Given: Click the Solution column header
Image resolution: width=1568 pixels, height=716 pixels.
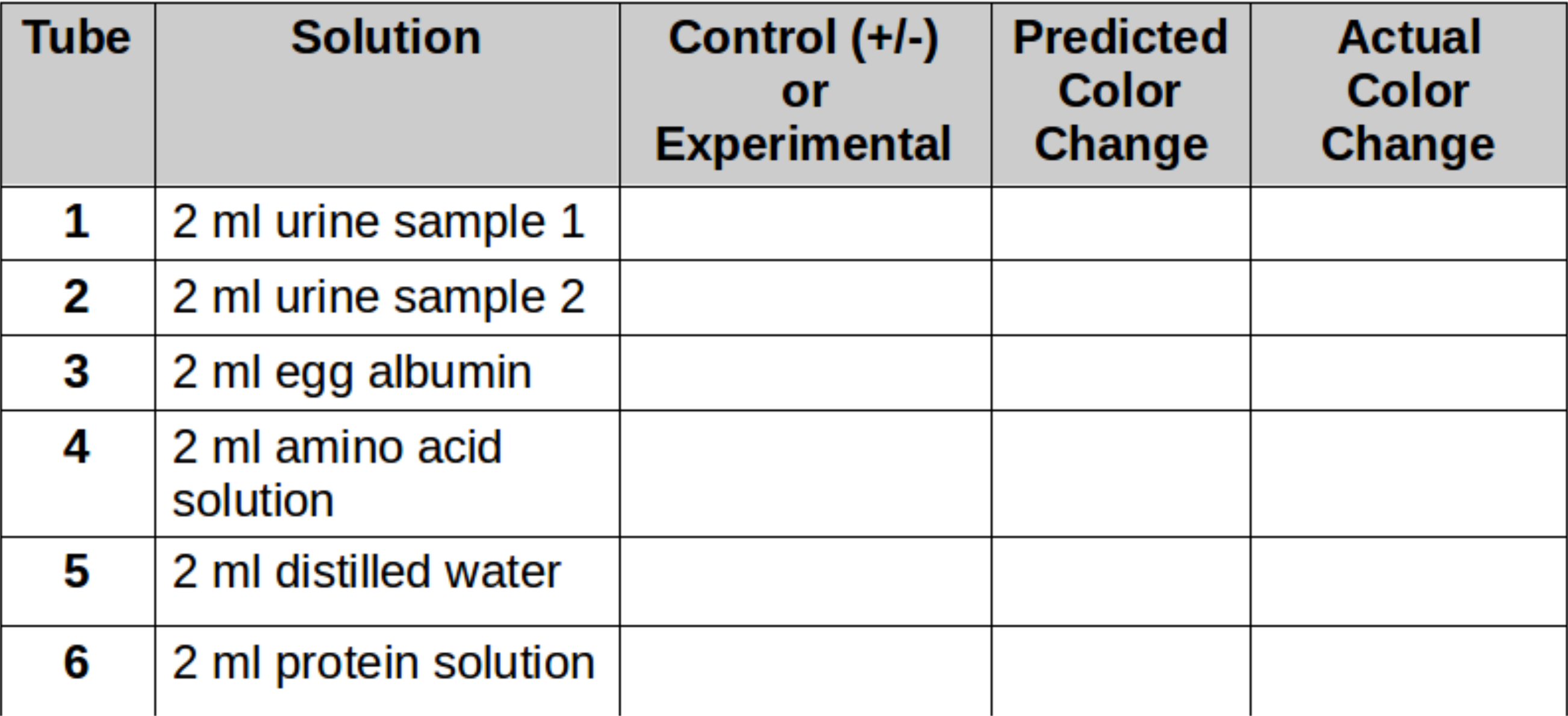Looking at the screenshot, I should pos(387,38).
